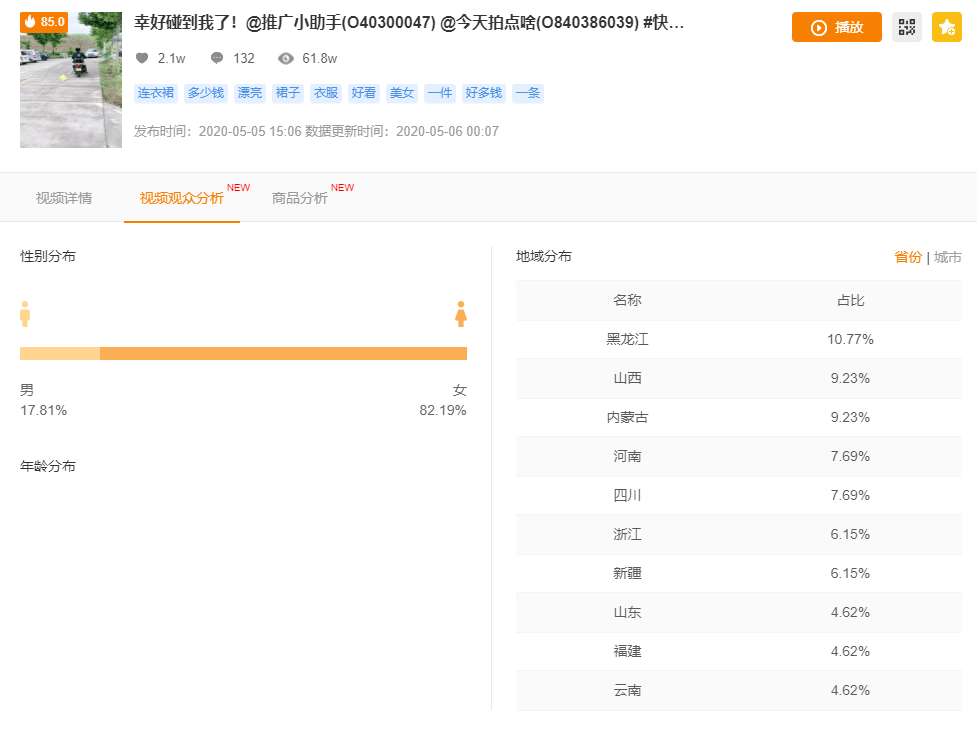Click the video thumbnail at top left
Screen dimensions: 977x753
tap(70, 80)
